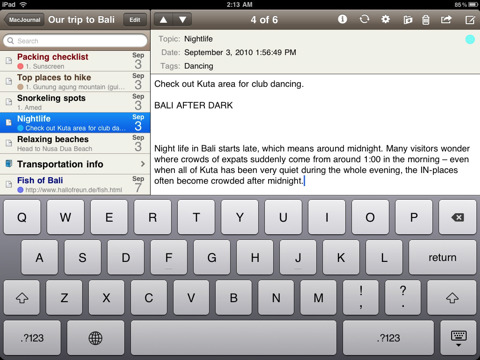Toggle the right shift key

point(452,297)
